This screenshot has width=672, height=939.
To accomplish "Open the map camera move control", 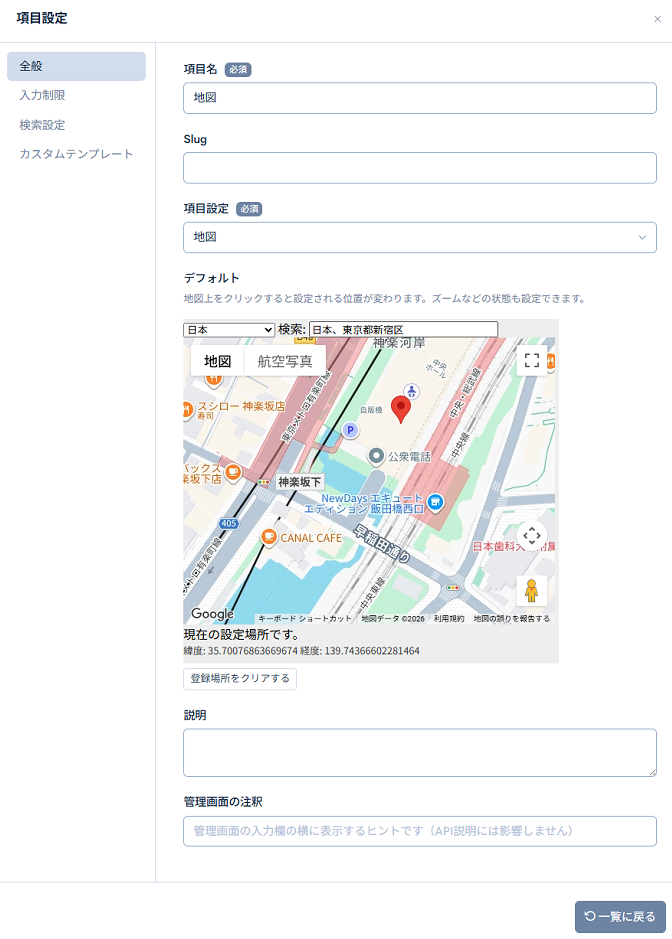I will tap(532, 535).
